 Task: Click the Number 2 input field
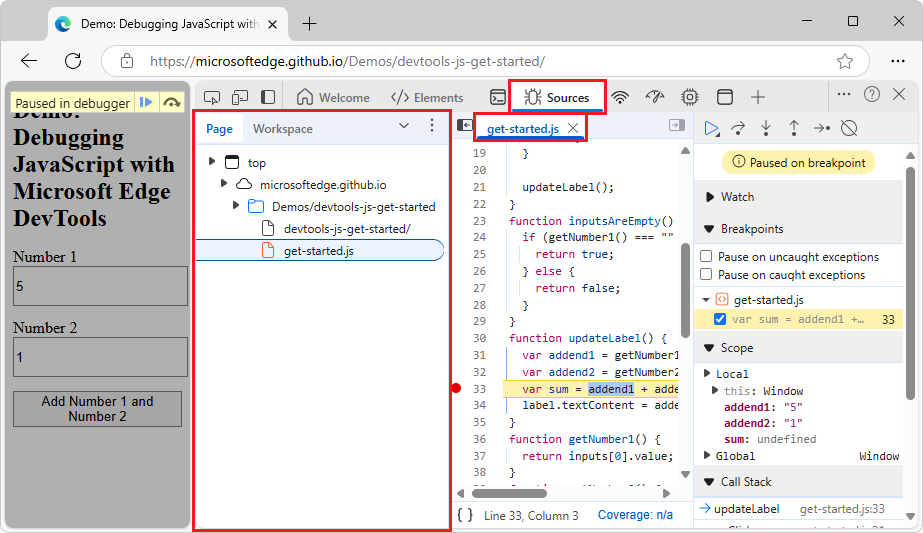(101, 357)
